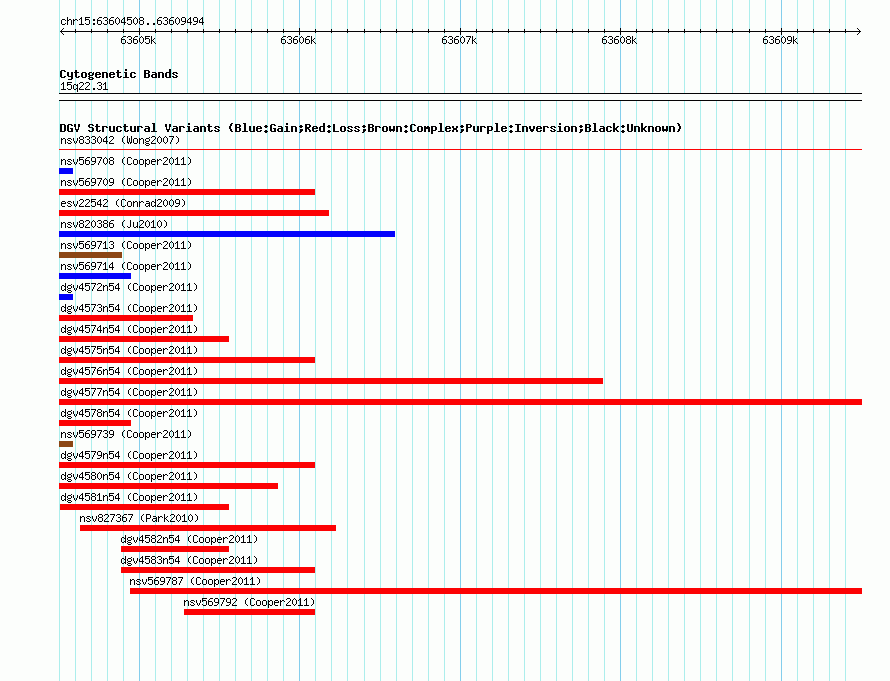Click the nsv833042 (Wong2007) variant label
This screenshot has height=681, width=890.
120,140
